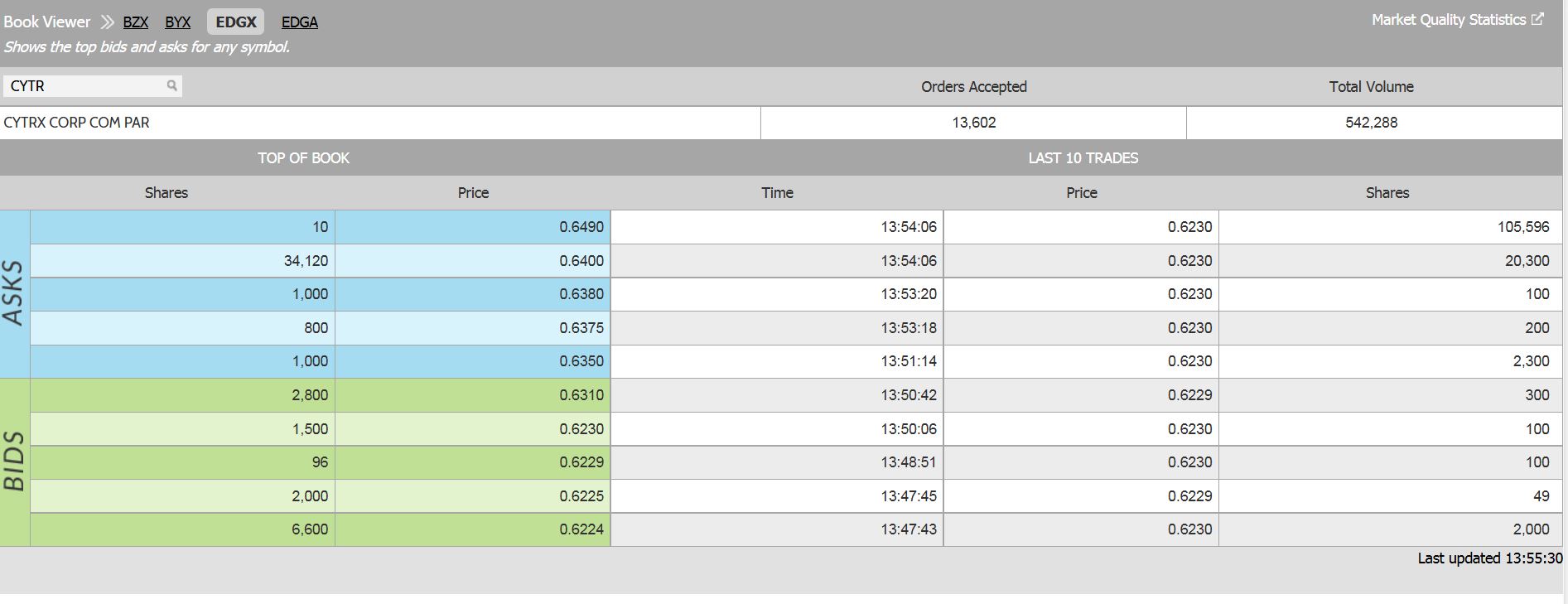Click the top bid price 0.6310
The height and width of the screenshot is (604, 1568).
click(581, 395)
